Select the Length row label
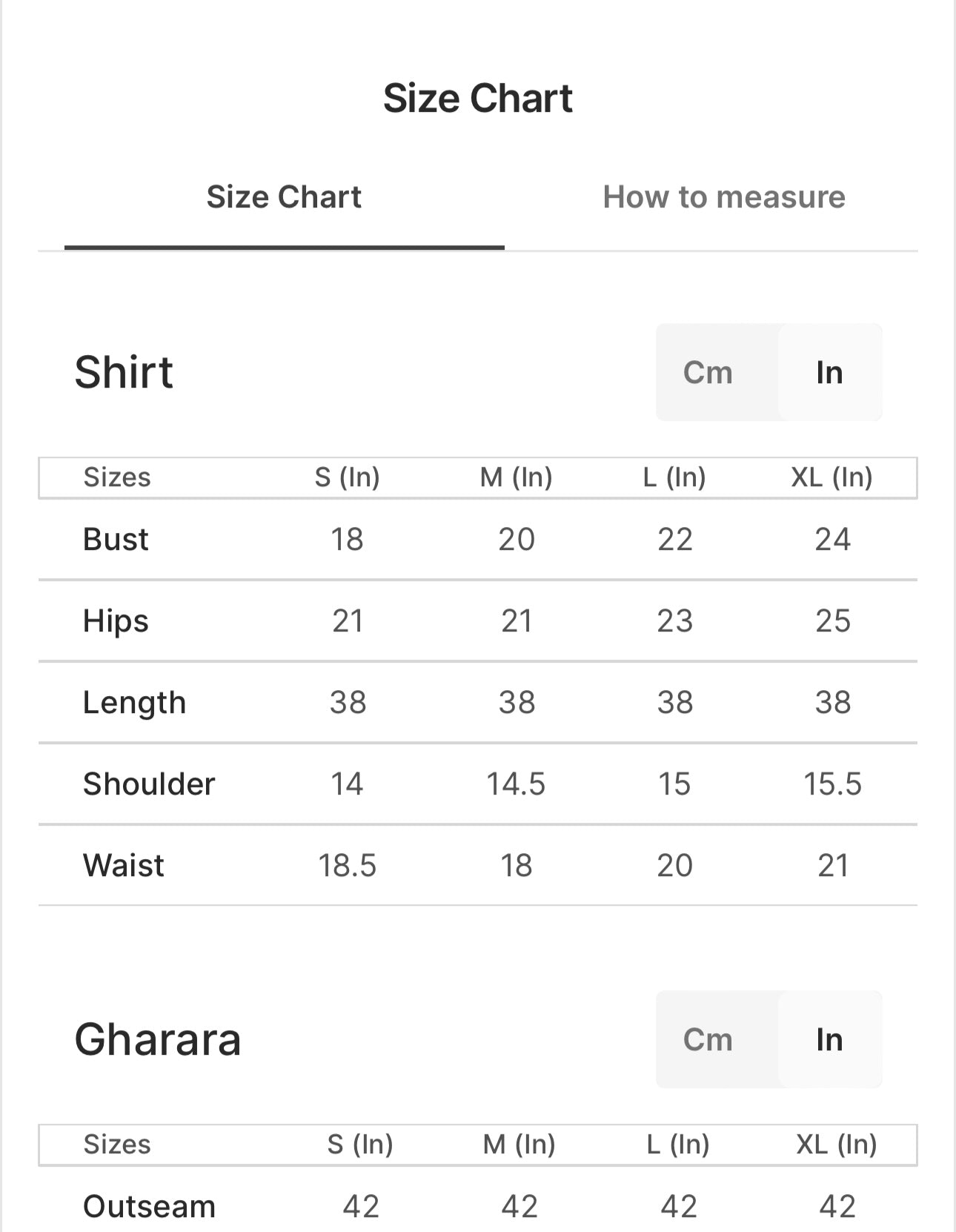The width and height of the screenshot is (956, 1232). 134,702
